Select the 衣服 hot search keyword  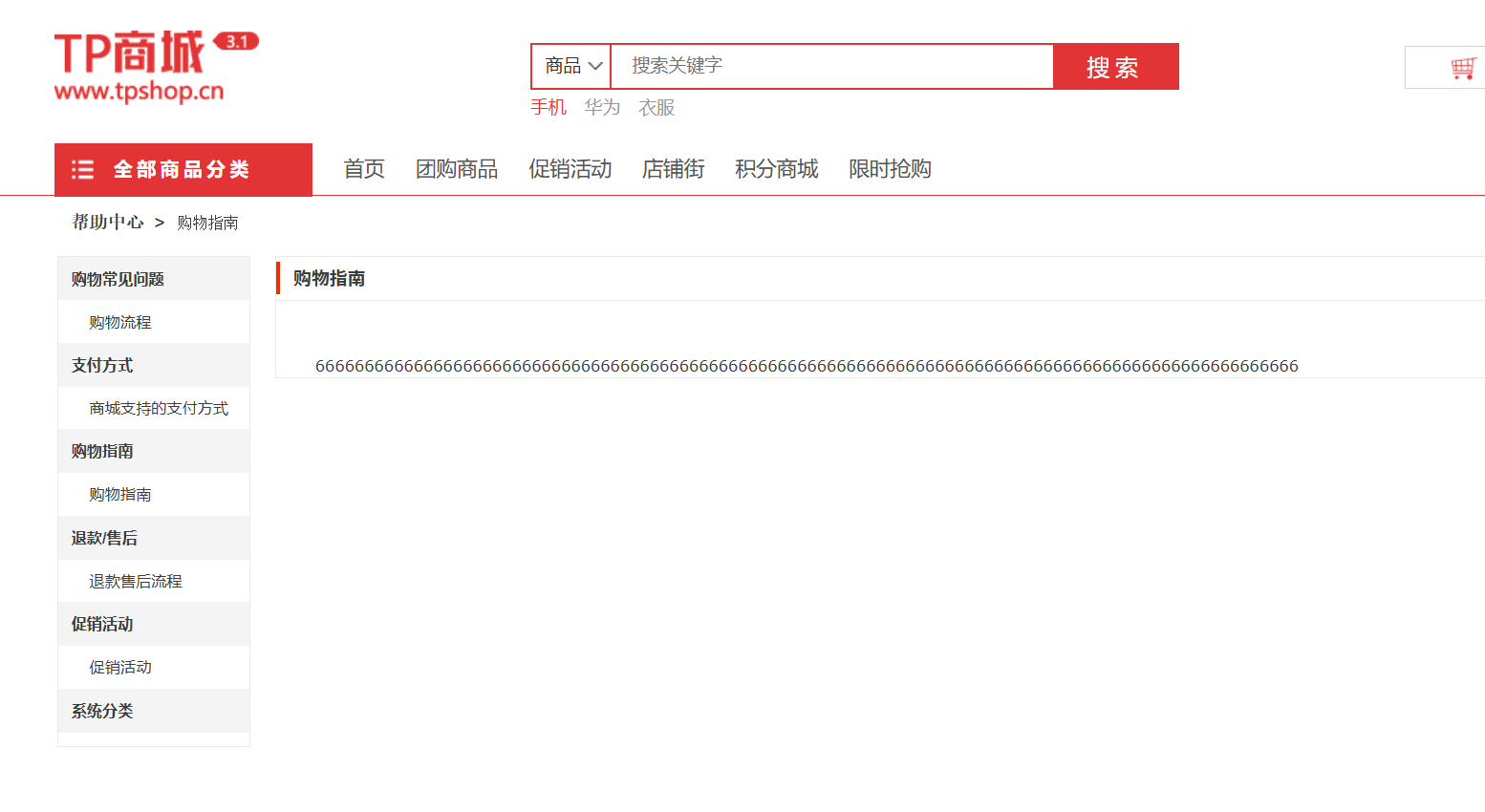pos(656,107)
